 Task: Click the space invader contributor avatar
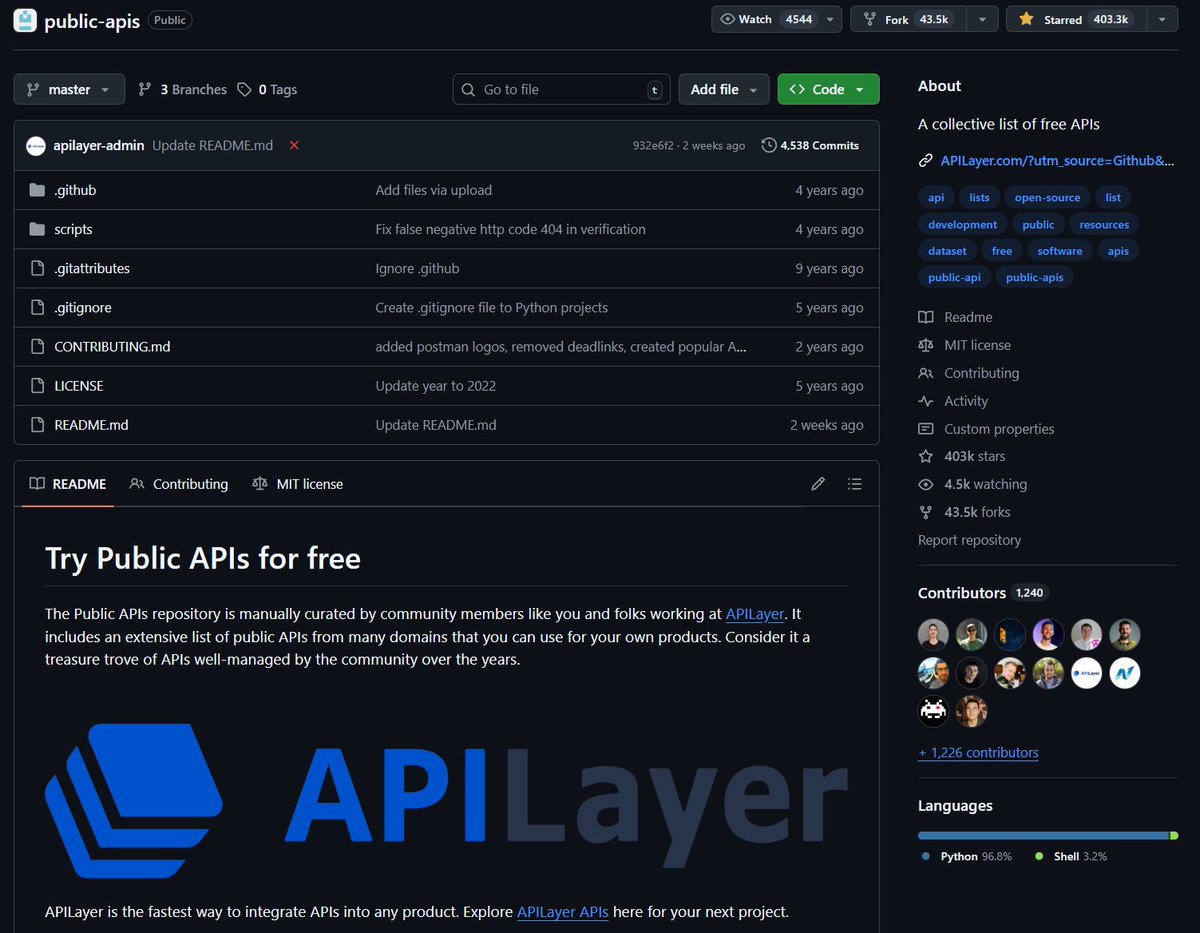coord(934,711)
